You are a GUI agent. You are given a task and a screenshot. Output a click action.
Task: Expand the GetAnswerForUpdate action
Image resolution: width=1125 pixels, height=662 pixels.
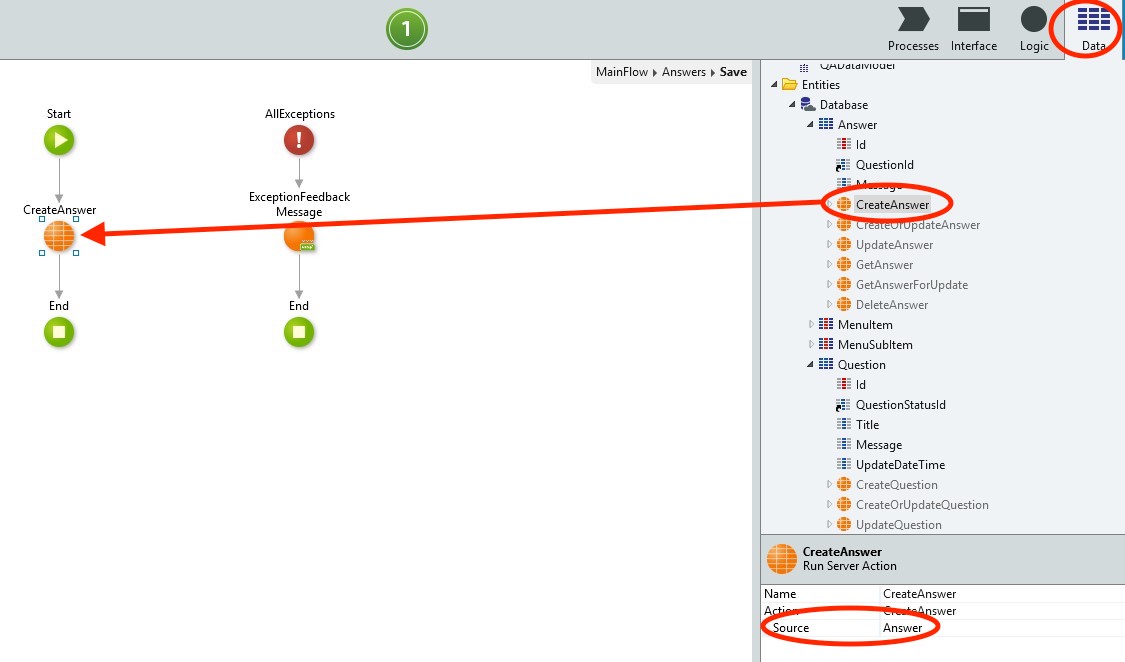829,285
